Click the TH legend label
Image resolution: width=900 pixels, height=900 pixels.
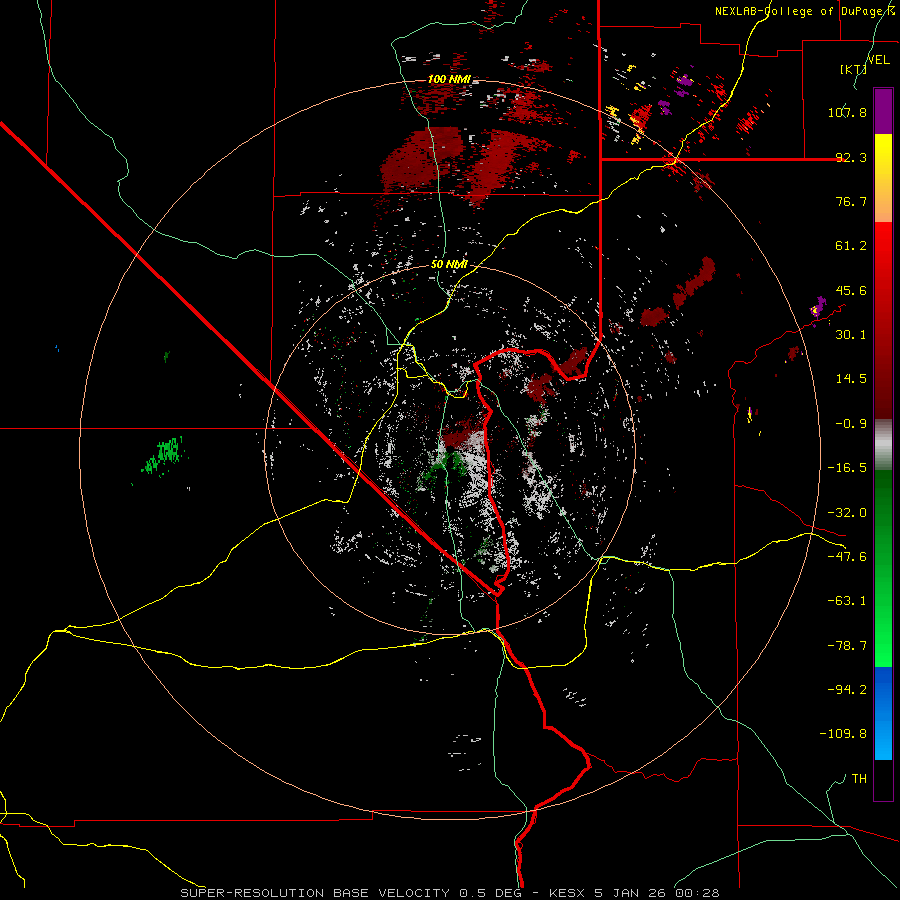(x=859, y=778)
